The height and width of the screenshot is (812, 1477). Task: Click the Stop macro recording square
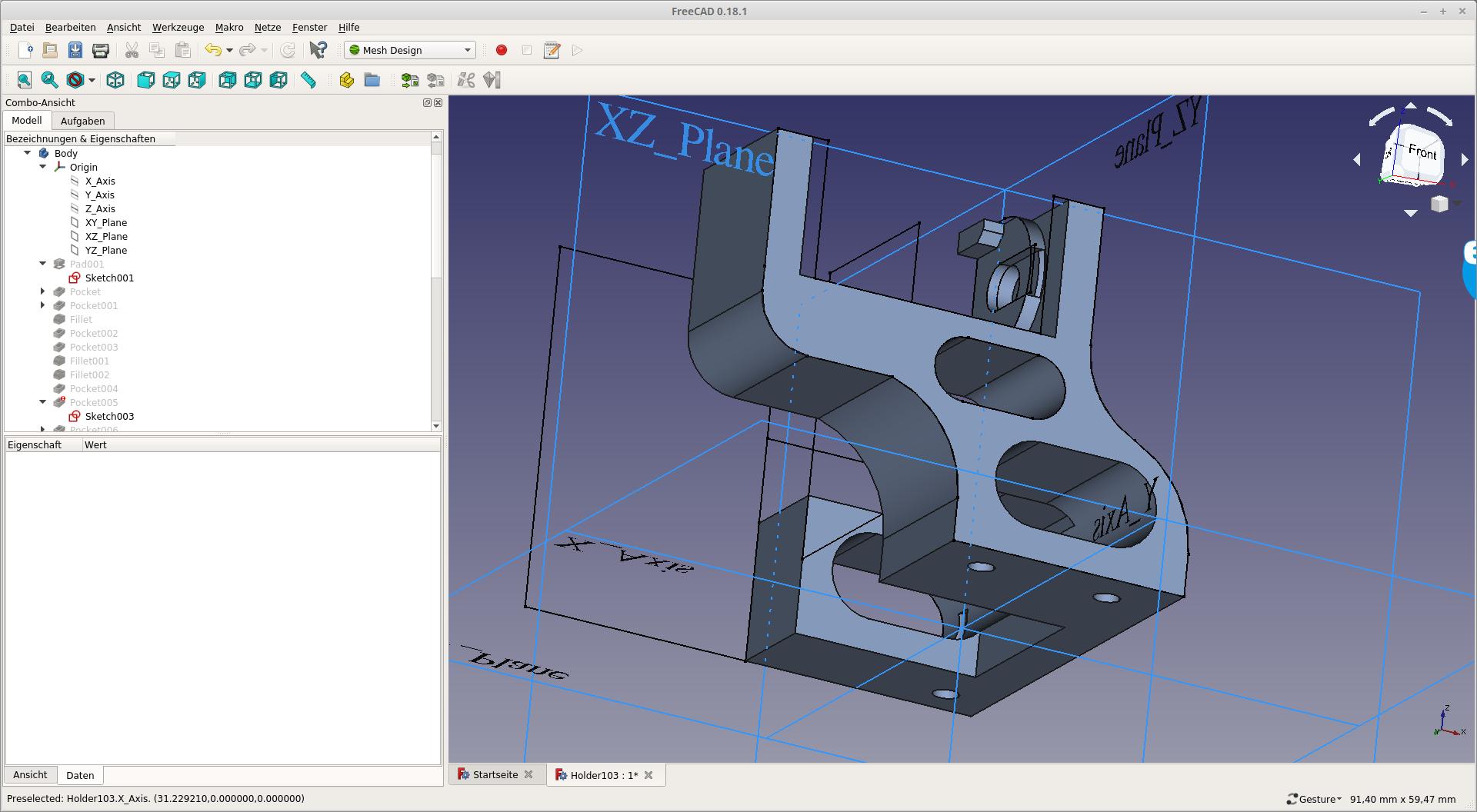click(527, 50)
